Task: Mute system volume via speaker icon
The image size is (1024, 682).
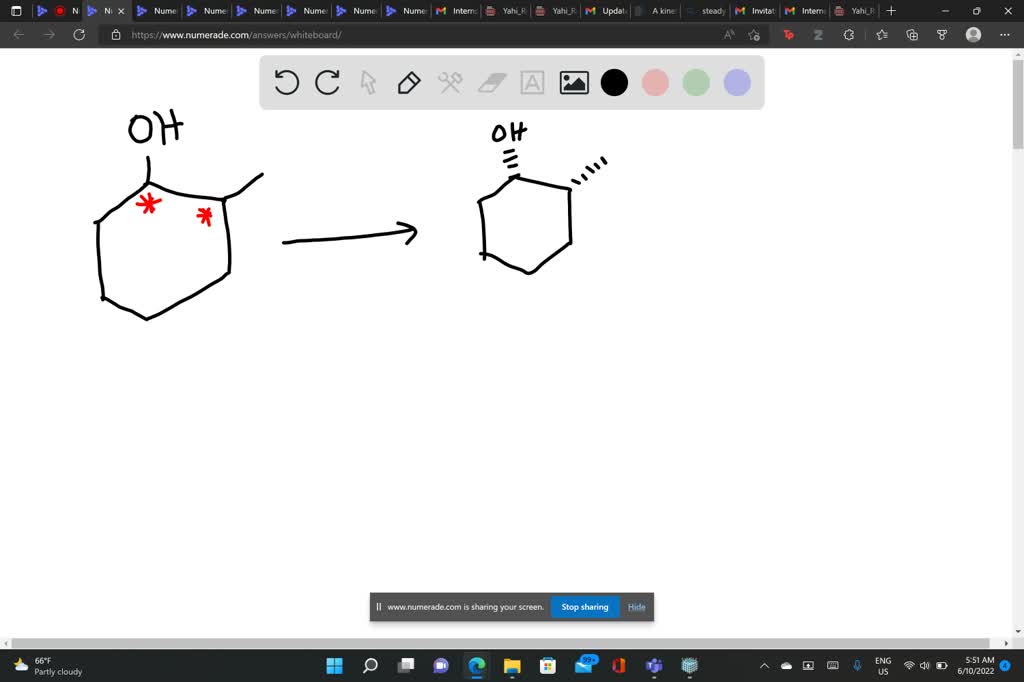Action: [x=925, y=665]
